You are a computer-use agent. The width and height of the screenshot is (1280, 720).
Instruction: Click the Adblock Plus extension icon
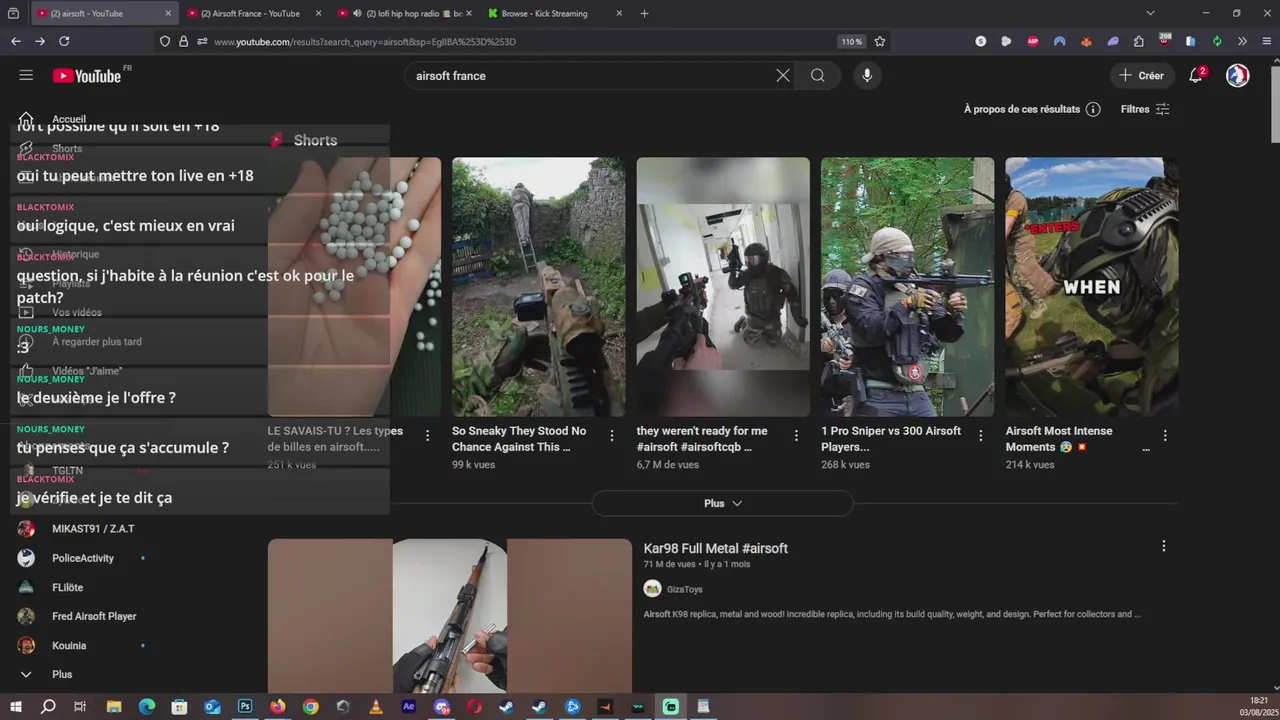1033,41
